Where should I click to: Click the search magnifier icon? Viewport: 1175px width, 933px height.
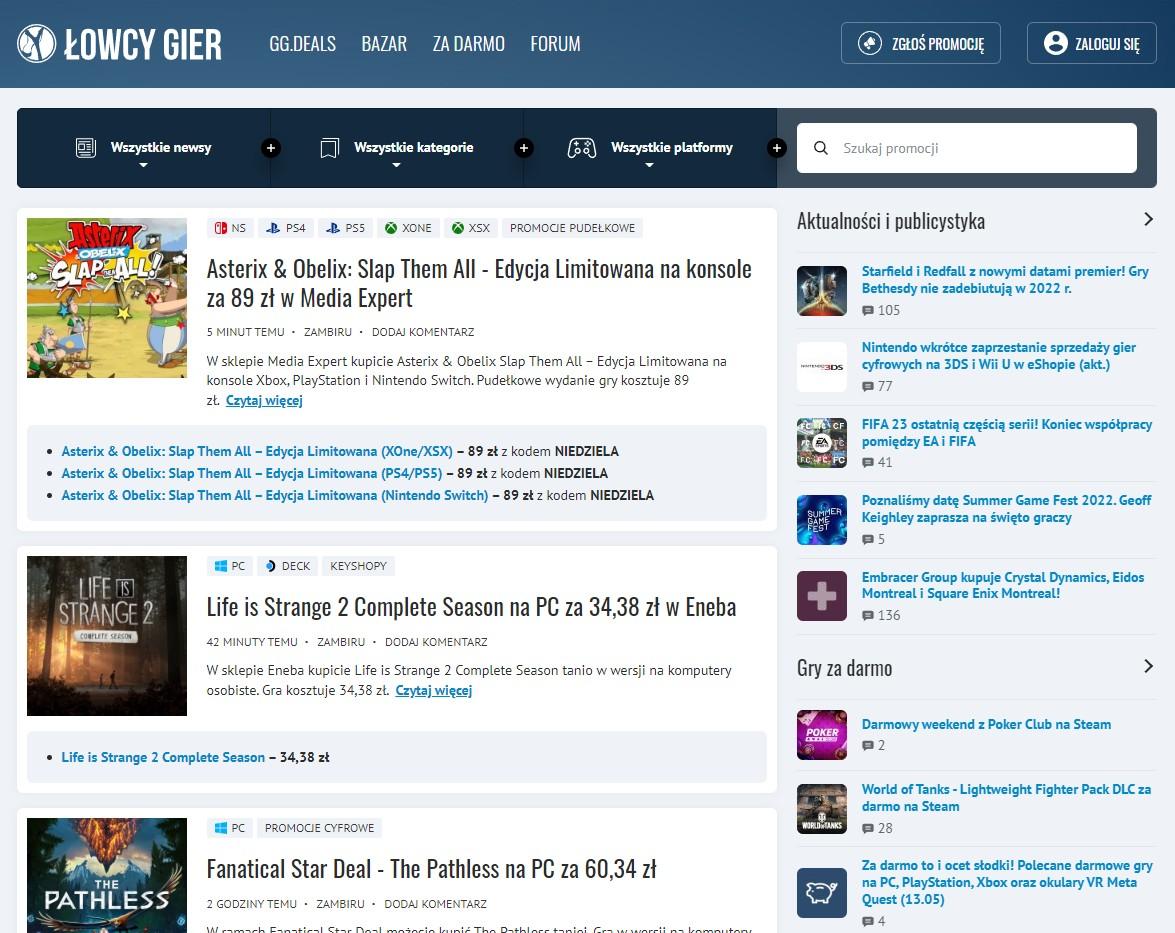pyautogui.click(x=821, y=148)
